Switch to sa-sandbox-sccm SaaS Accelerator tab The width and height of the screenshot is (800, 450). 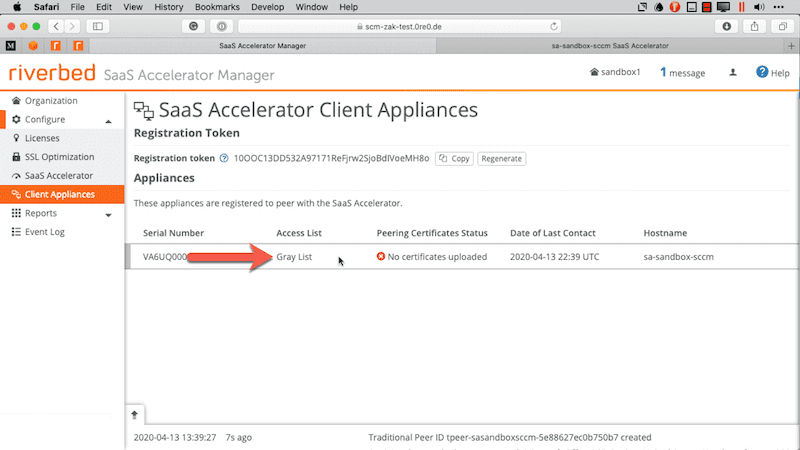point(610,45)
